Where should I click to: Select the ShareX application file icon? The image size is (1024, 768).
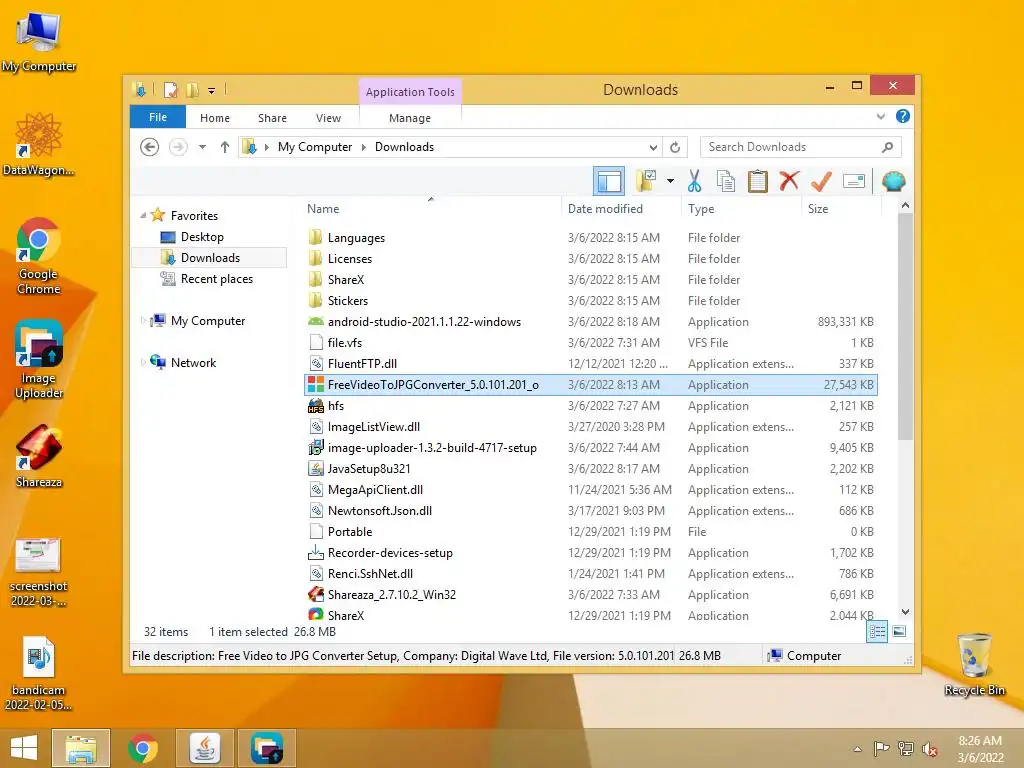315,615
